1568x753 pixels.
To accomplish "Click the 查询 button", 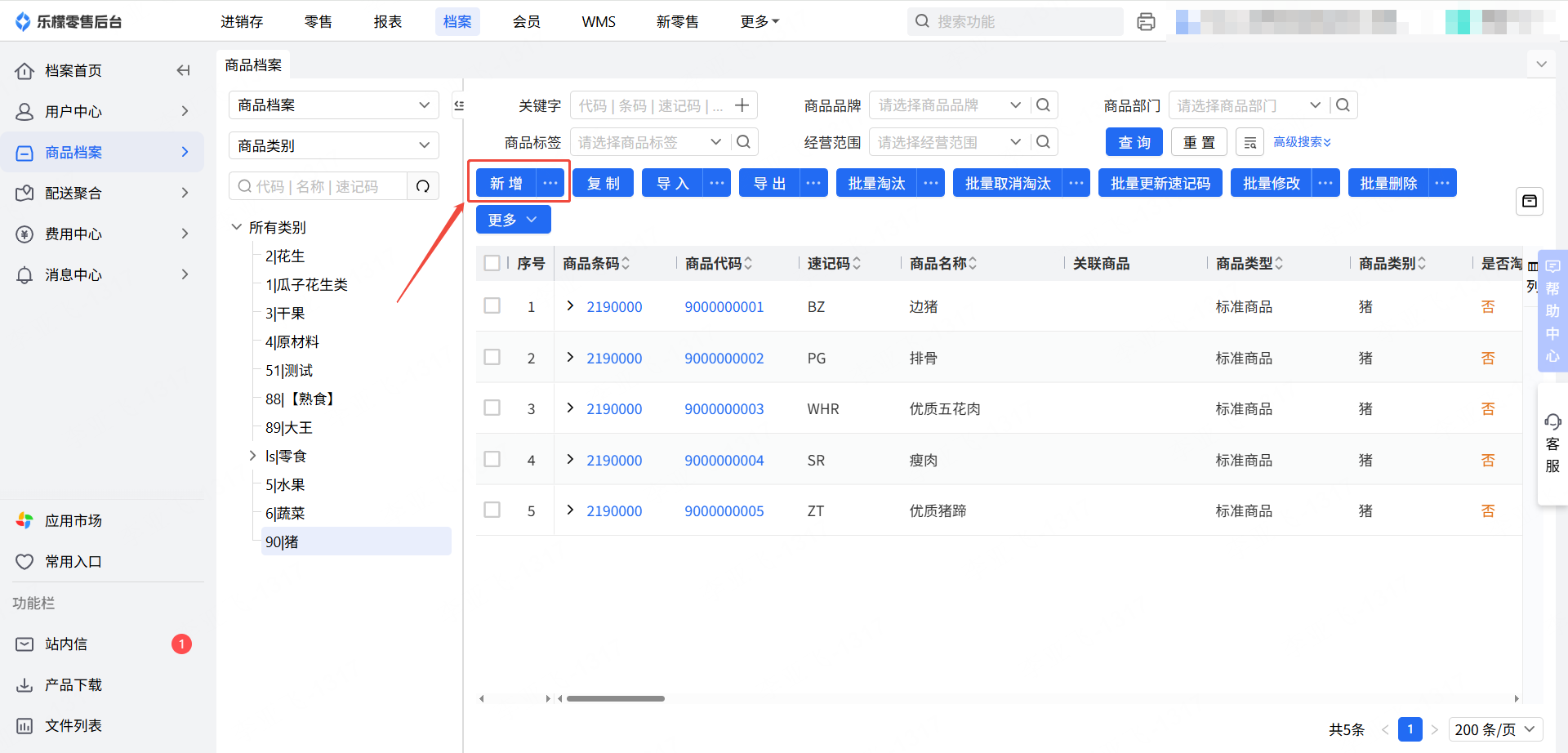I will (1134, 143).
